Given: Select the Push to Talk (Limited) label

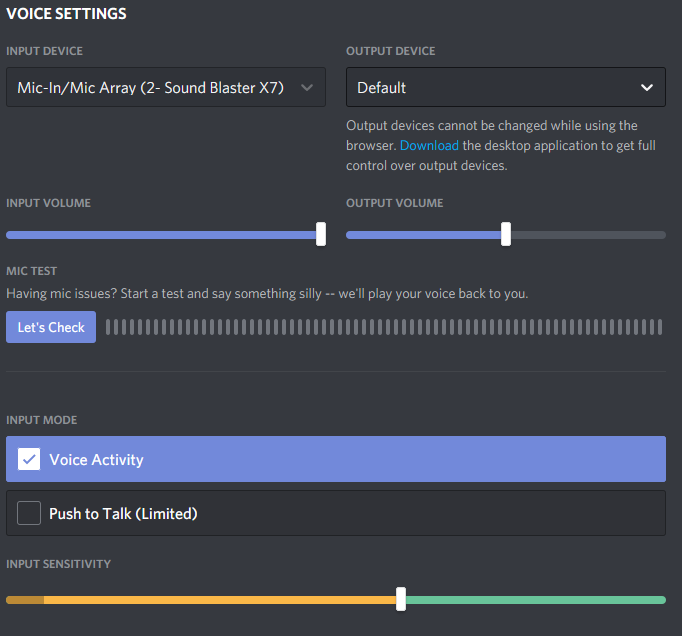Looking at the screenshot, I should [x=123, y=513].
